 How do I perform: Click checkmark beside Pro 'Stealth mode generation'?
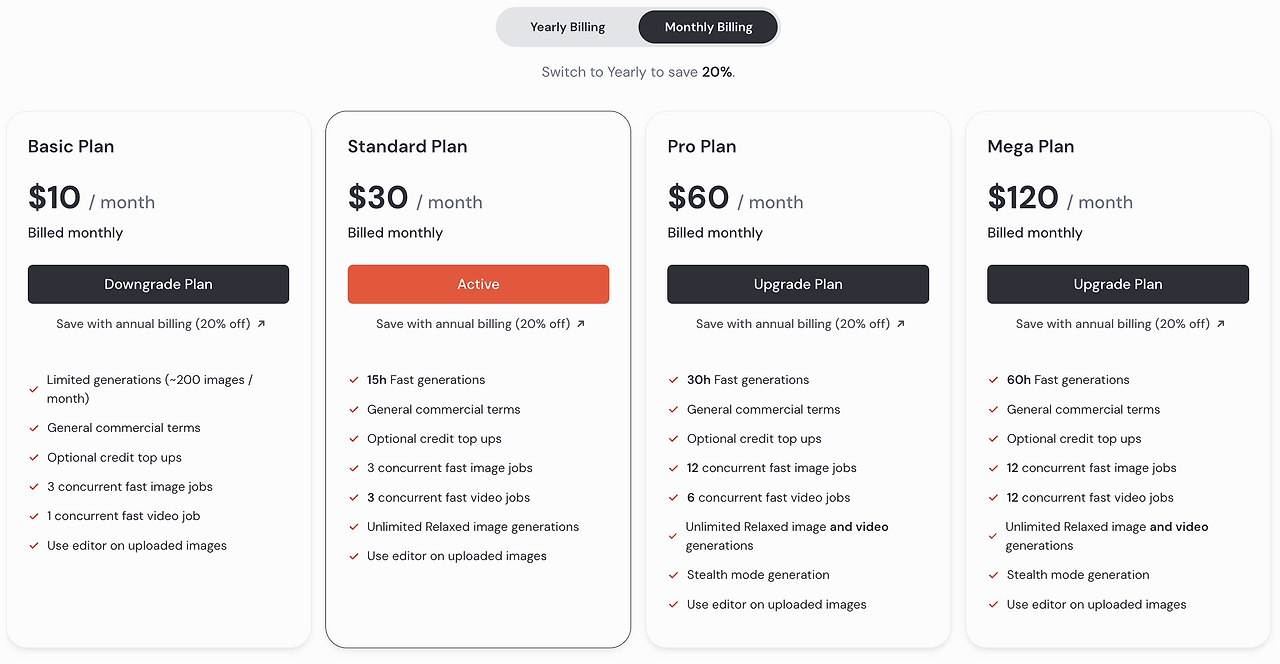674,575
